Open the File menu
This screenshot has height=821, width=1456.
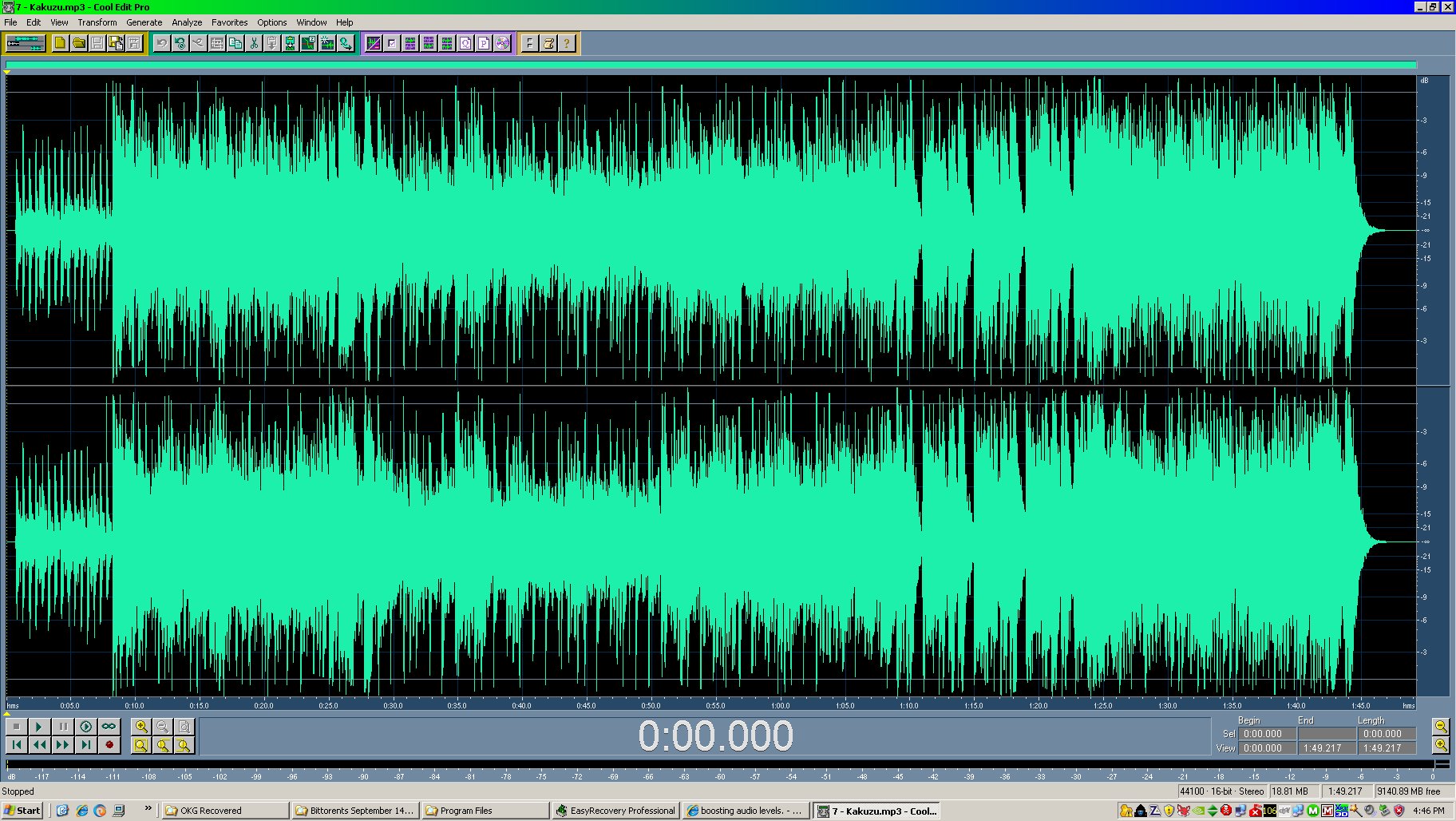[10, 22]
